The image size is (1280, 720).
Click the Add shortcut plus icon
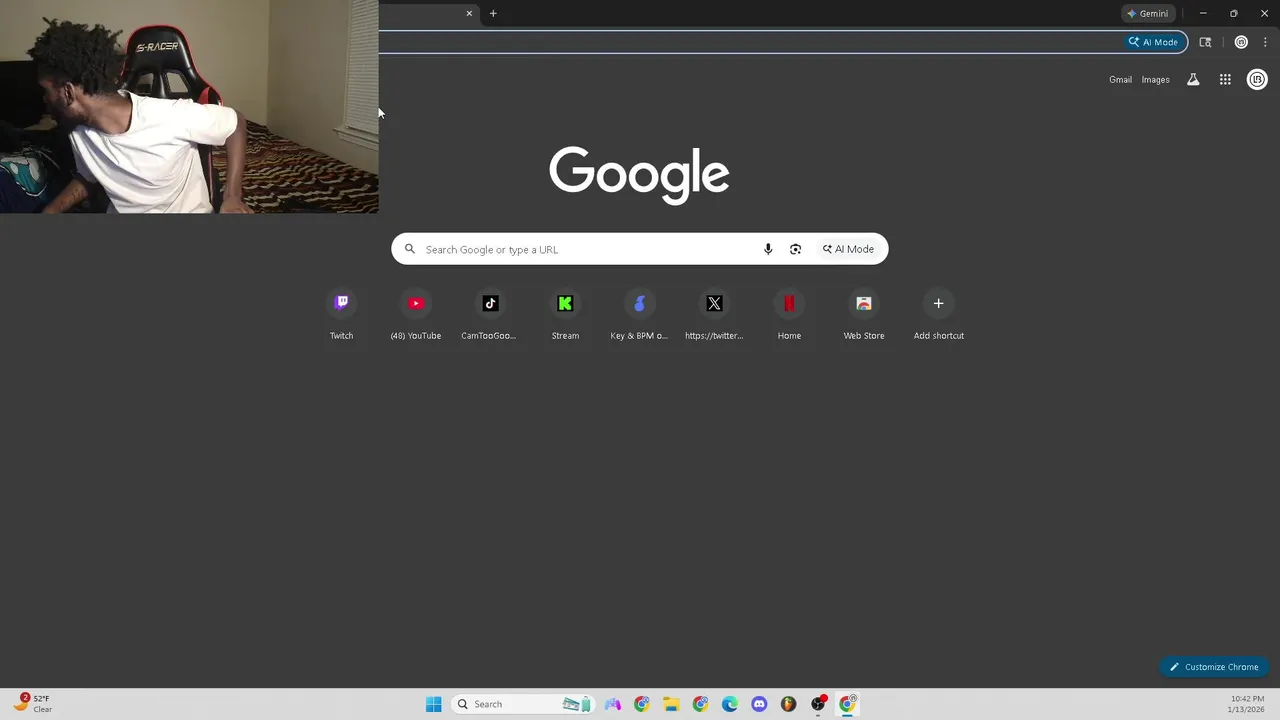[x=938, y=303]
